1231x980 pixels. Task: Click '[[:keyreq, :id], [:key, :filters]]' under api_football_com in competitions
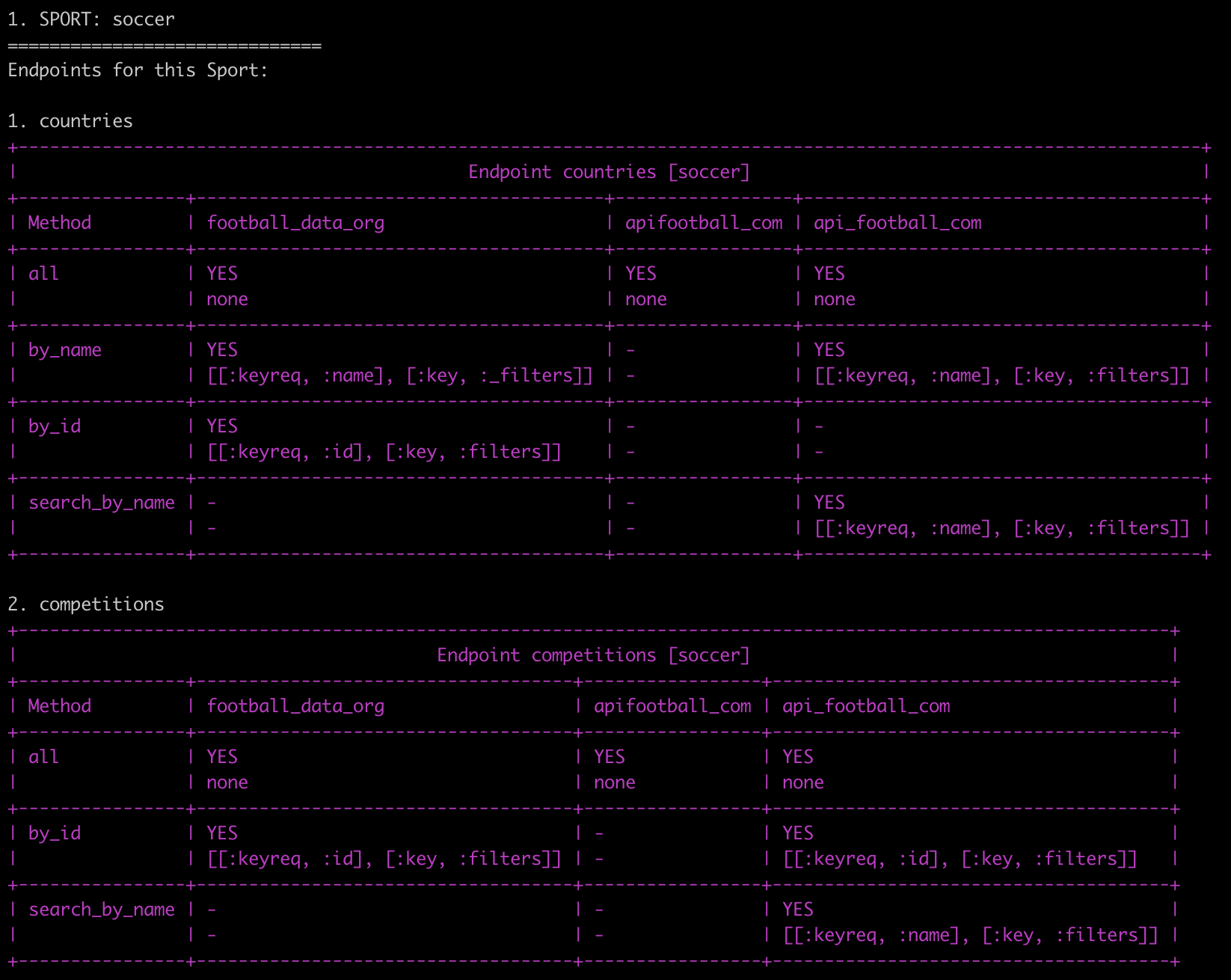point(960,859)
